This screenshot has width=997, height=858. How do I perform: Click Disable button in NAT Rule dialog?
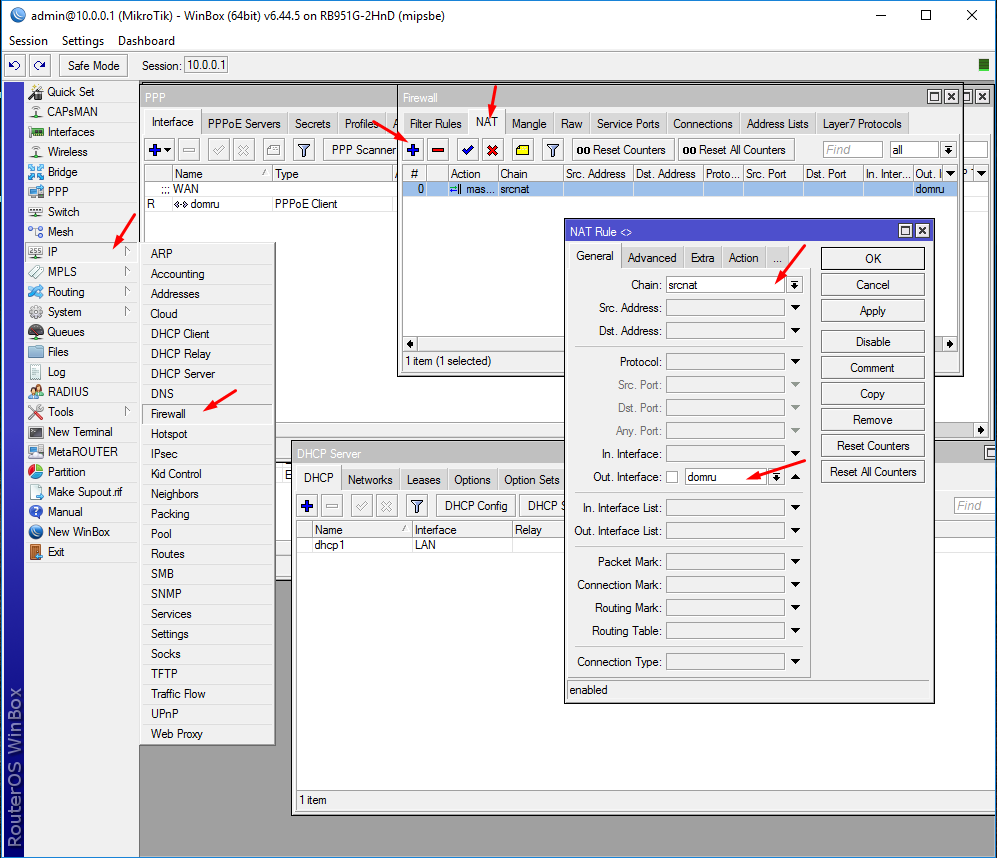(873, 342)
